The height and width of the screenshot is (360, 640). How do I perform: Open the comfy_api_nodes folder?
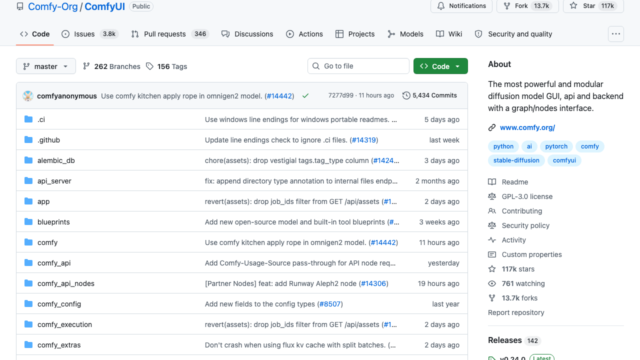point(66,283)
